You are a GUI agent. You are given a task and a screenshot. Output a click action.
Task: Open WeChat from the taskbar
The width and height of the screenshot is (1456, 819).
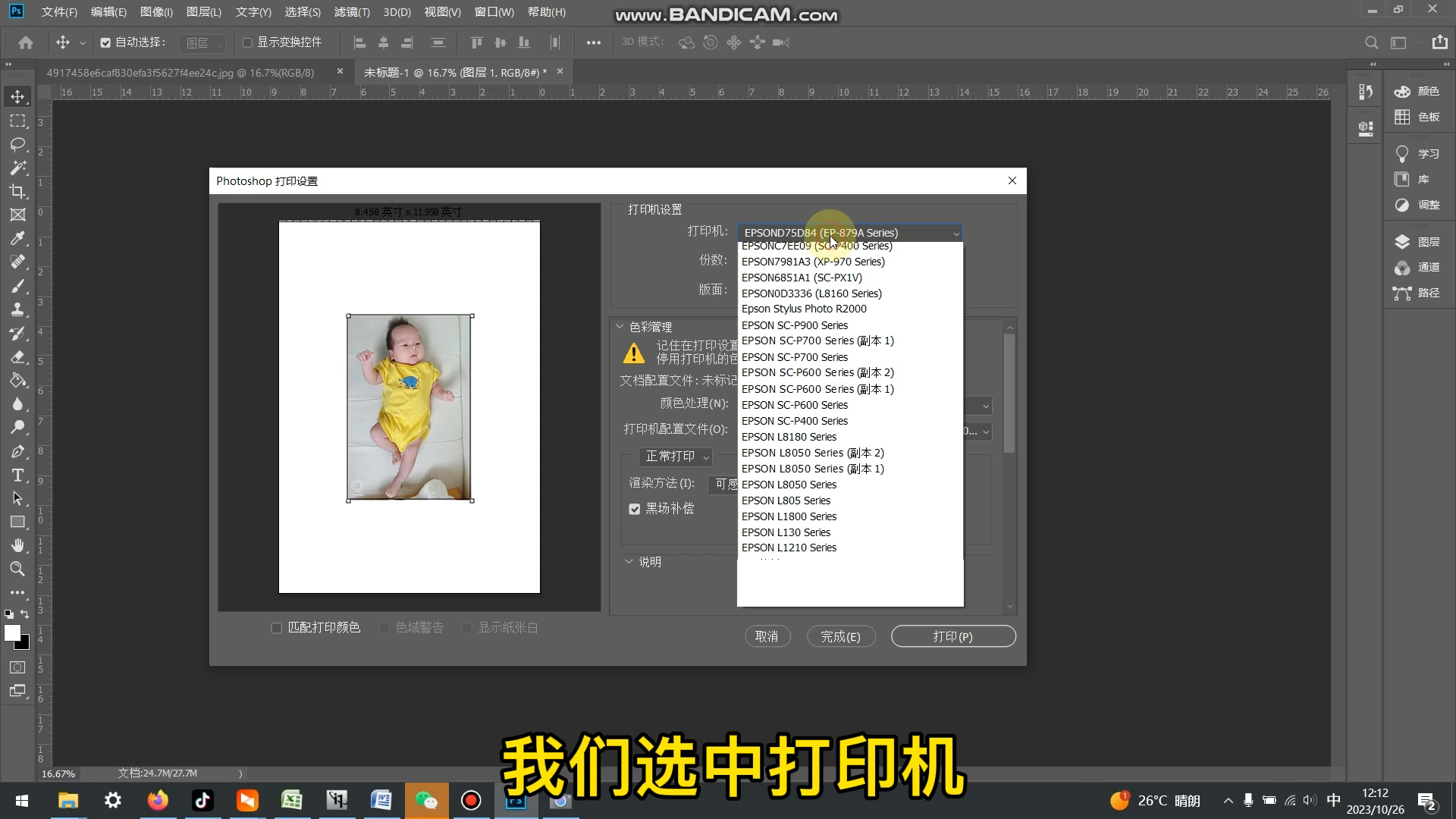pyautogui.click(x=427, y=800)
